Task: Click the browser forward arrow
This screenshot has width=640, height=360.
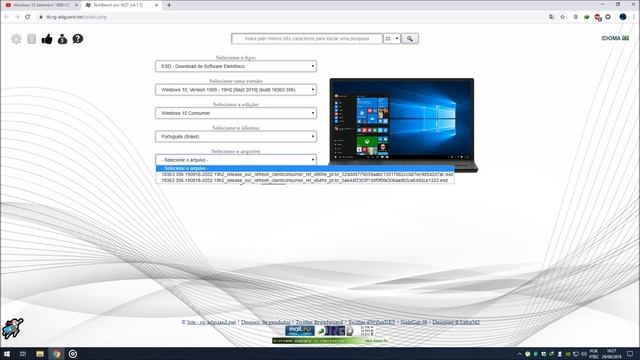Action: point(17,17)
